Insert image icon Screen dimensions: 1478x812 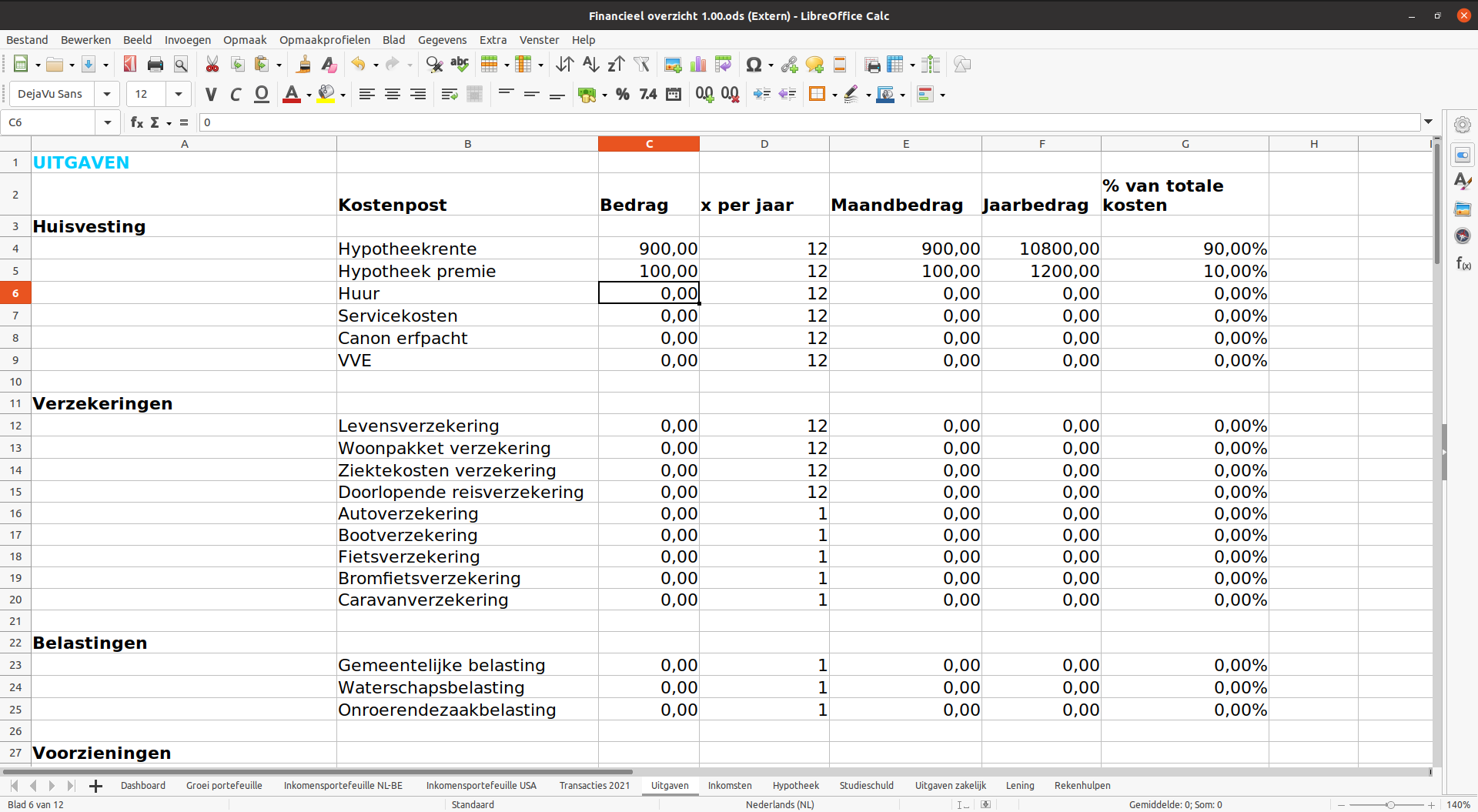(x=673, y=65)
